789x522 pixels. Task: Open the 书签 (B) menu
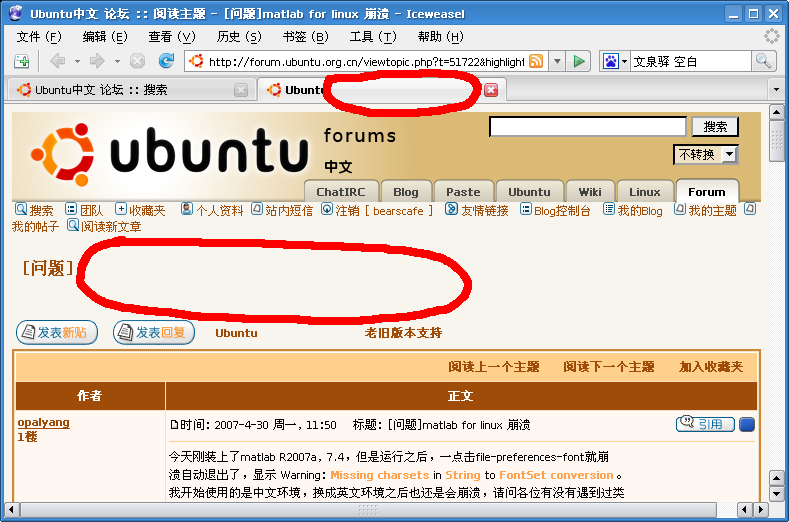click(x=305, y=37)
